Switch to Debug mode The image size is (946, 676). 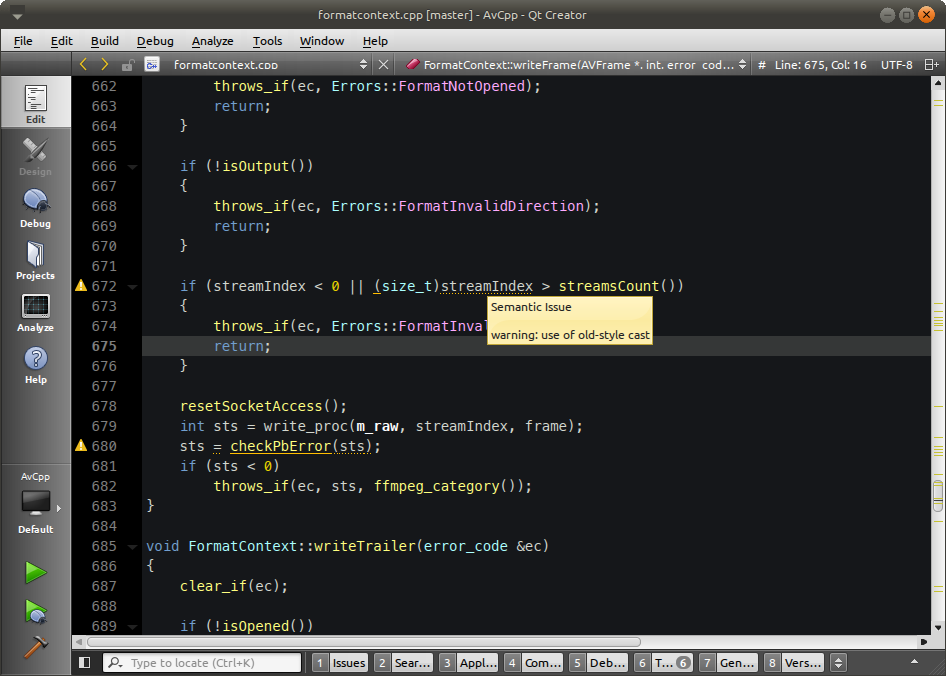36,209
